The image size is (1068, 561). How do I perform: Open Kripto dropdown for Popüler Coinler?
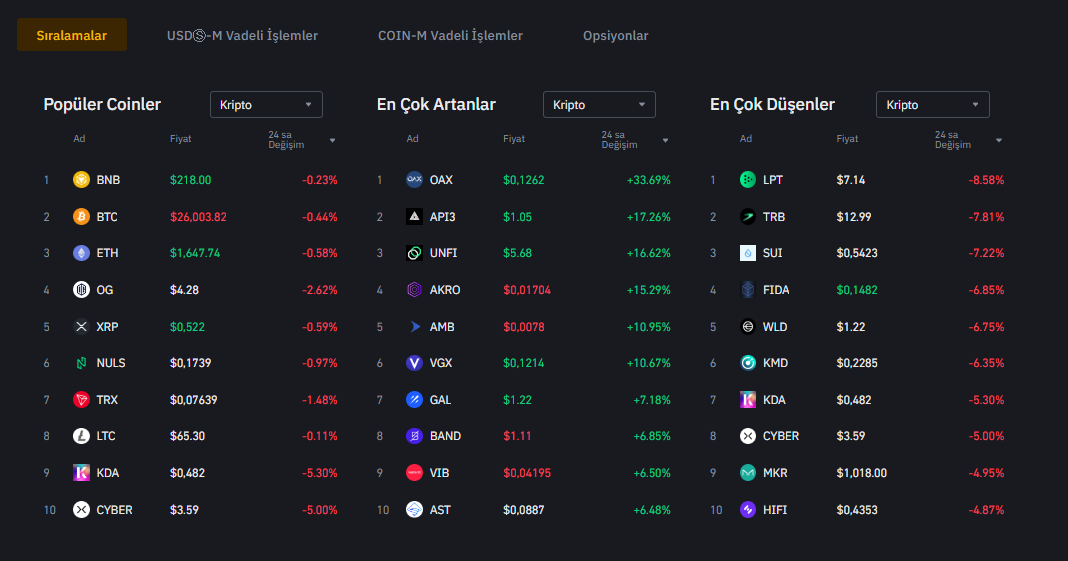pyautogui.click(x=266, y=105)
